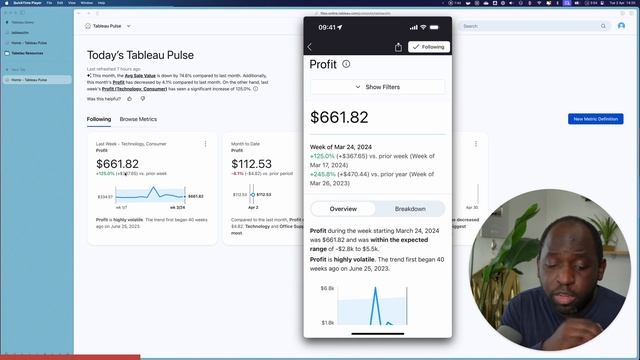The image size is (640, 360).
Task: Open the File menu in the menu bar
Action: click(x=49, y=3)
